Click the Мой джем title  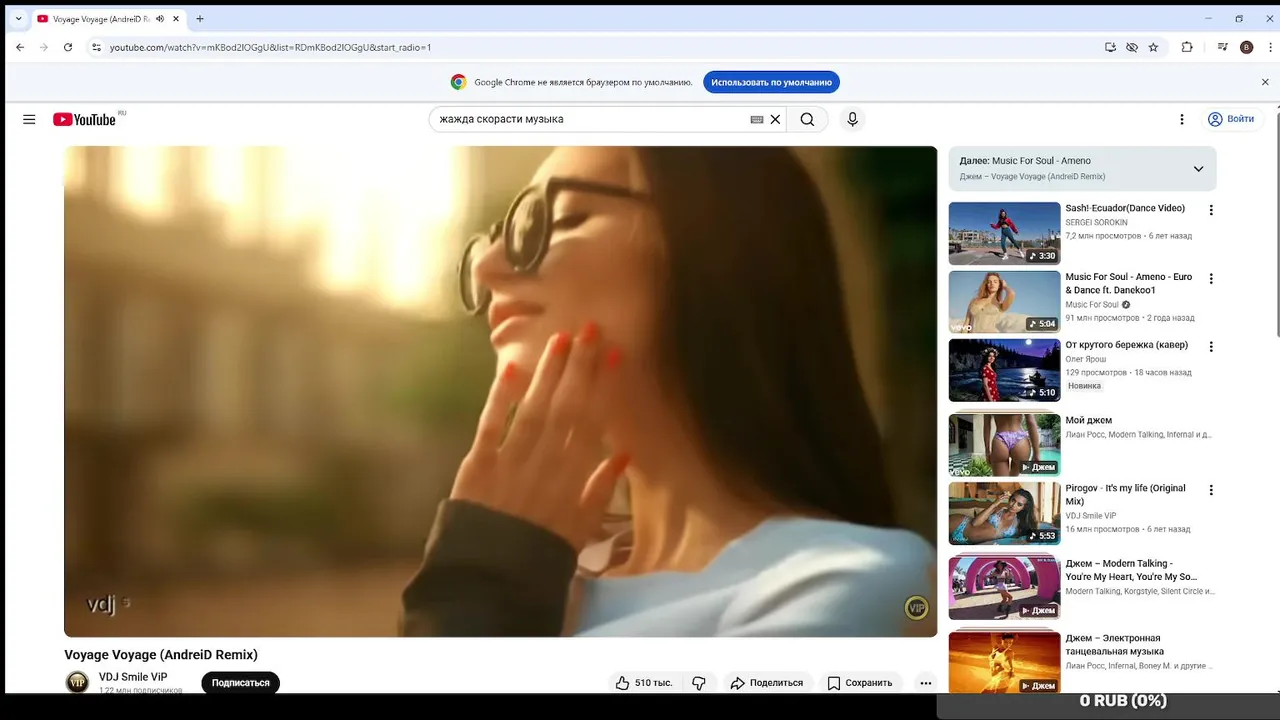click(x=1089, y=420)
